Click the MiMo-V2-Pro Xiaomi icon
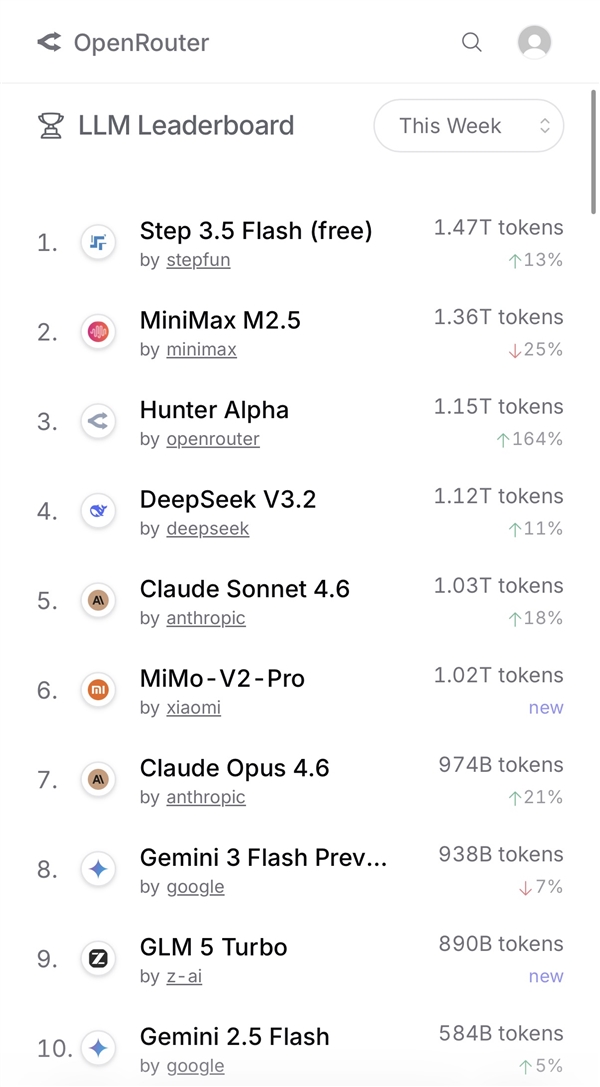This screenshot has width=600, height=1087. click(x=98, y=690)
